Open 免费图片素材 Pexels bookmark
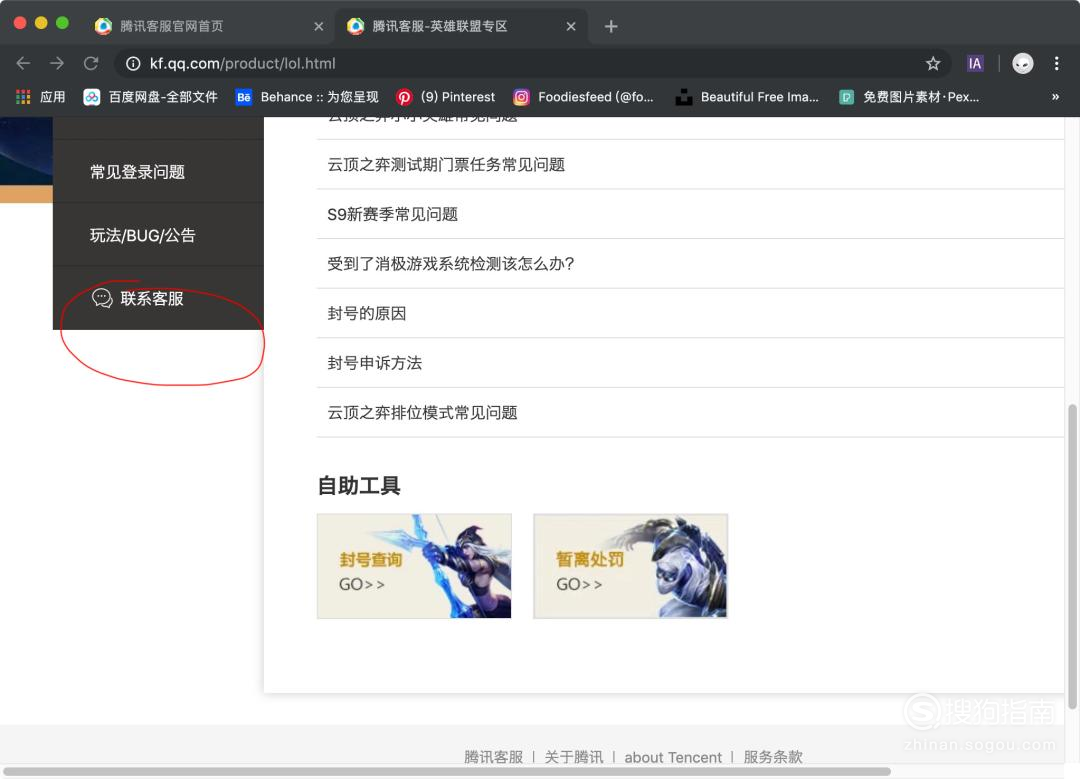 908,97
